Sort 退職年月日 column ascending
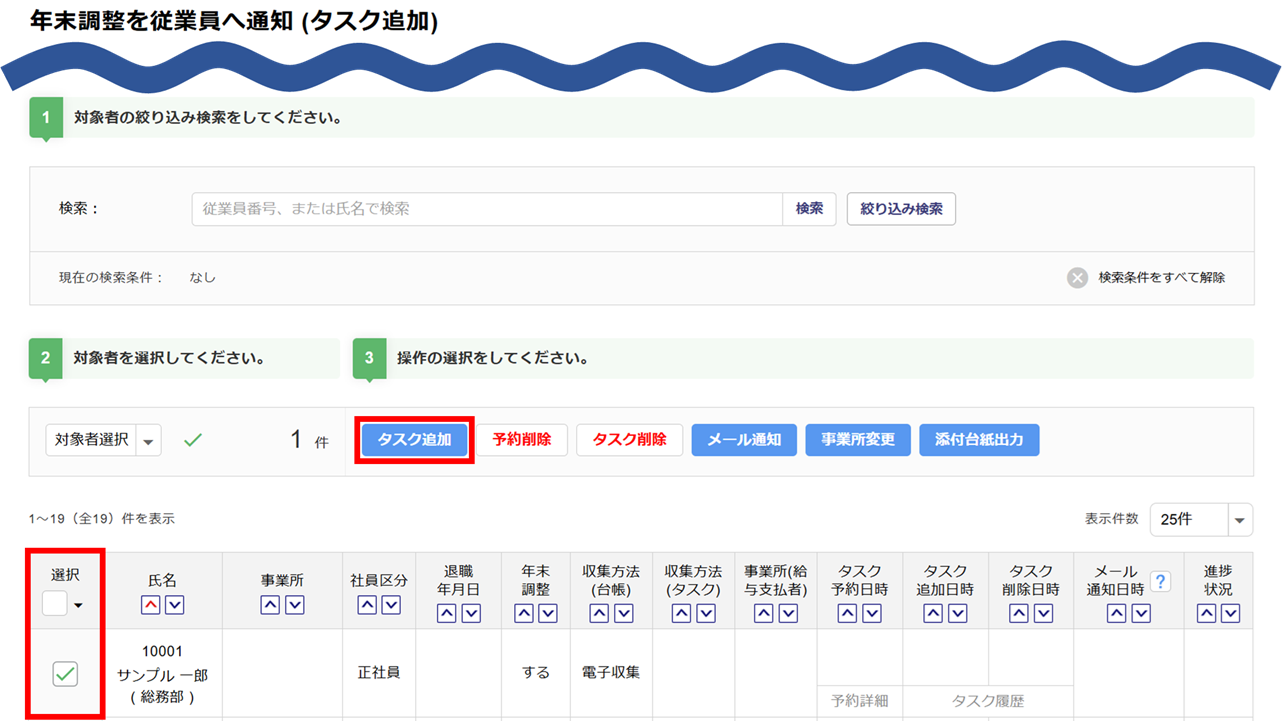 click(x=447, y=613)
